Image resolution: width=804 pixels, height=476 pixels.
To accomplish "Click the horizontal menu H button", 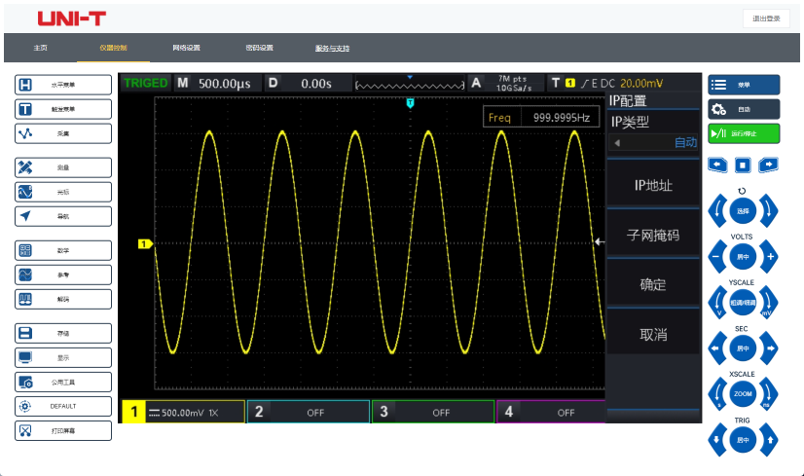I will (62, 85).
